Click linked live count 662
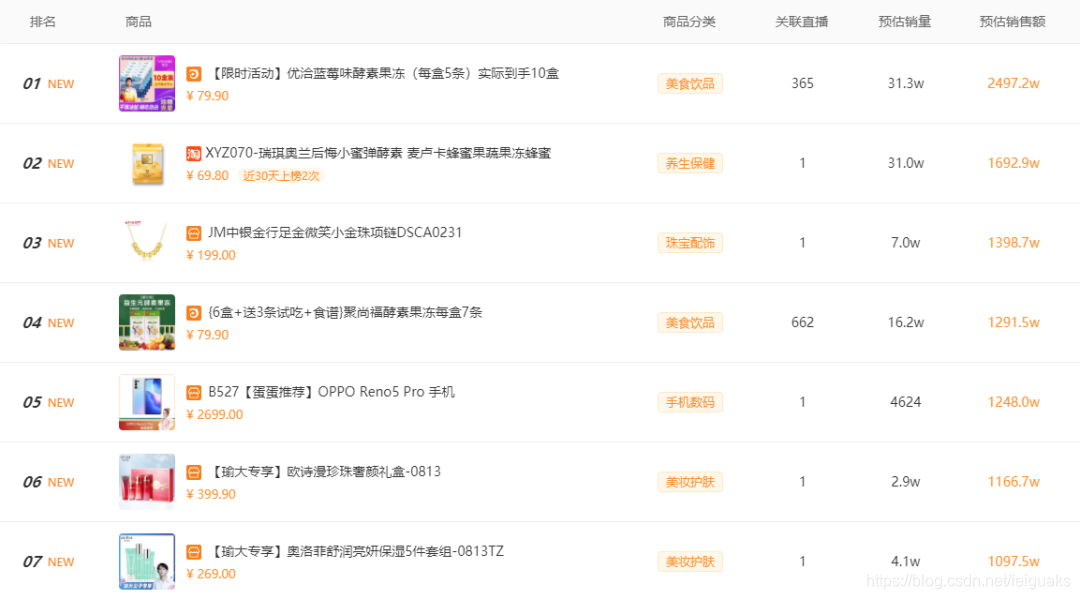Screen dimensions: 1080x599 tap(802, 322)
